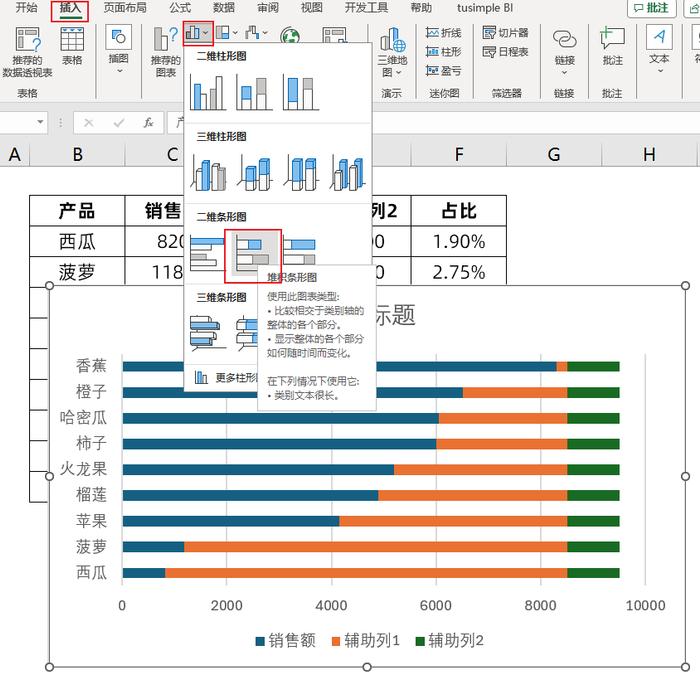The height and width of the screenshot is (675, 700).
Task: Open the 插图 illustrations dropdown
Action: [x=118, y=49]
